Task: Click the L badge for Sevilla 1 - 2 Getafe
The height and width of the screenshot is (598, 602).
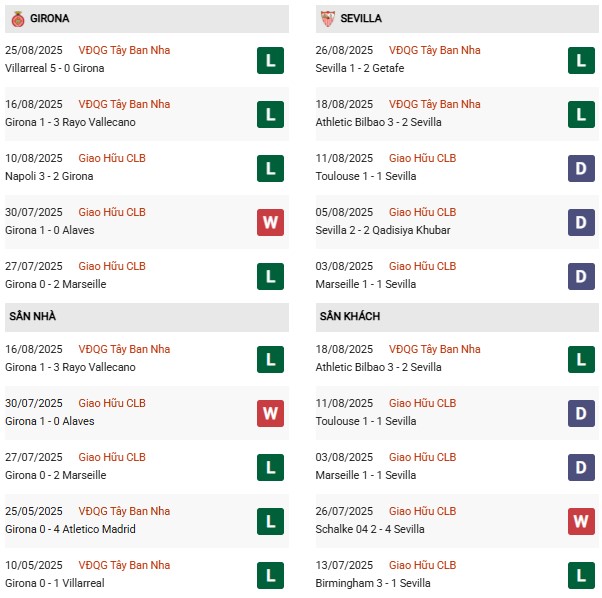Action: [580, 60]
